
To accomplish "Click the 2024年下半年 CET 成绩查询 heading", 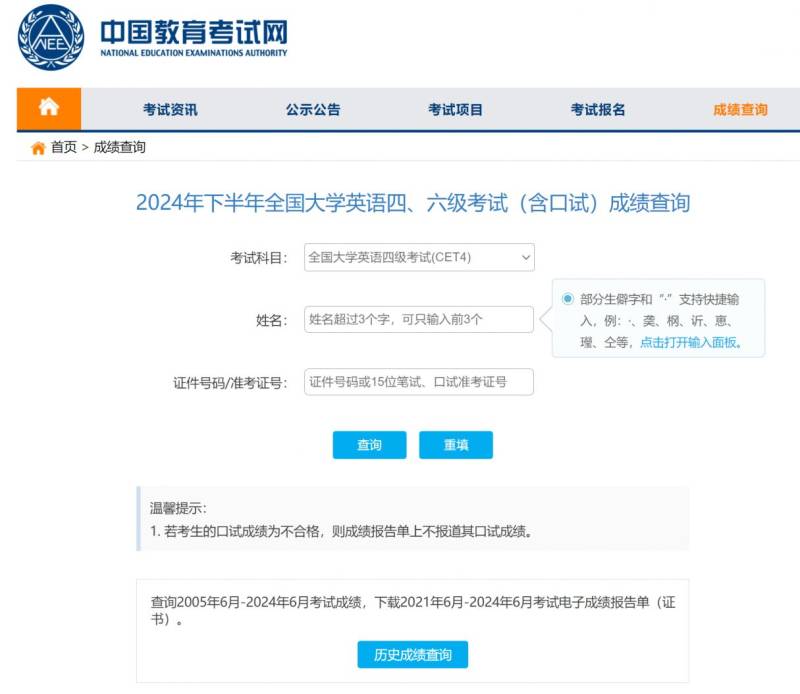I will pyautogui.click(x=413, y=203).
